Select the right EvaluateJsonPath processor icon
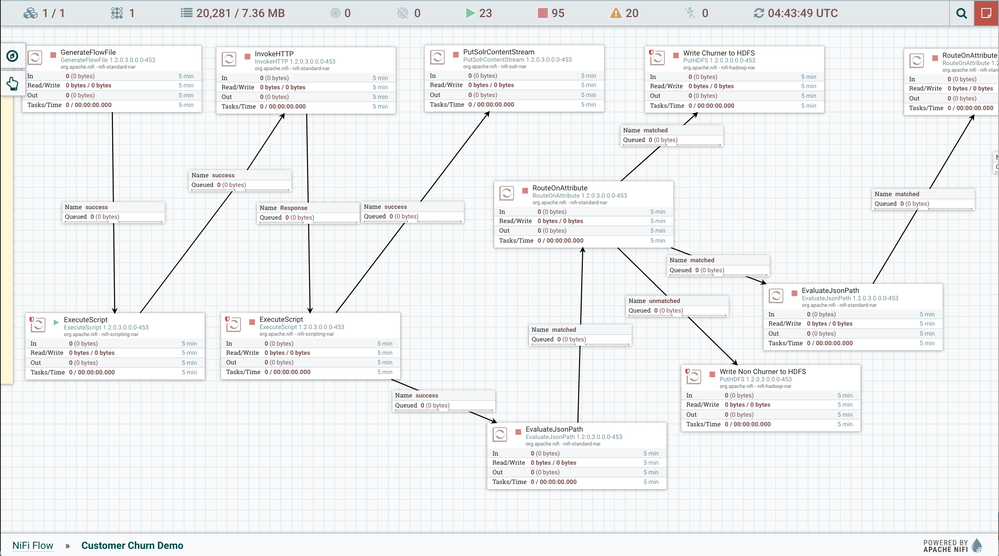Viewport: 999px width, 556px height. pos(775,296)
